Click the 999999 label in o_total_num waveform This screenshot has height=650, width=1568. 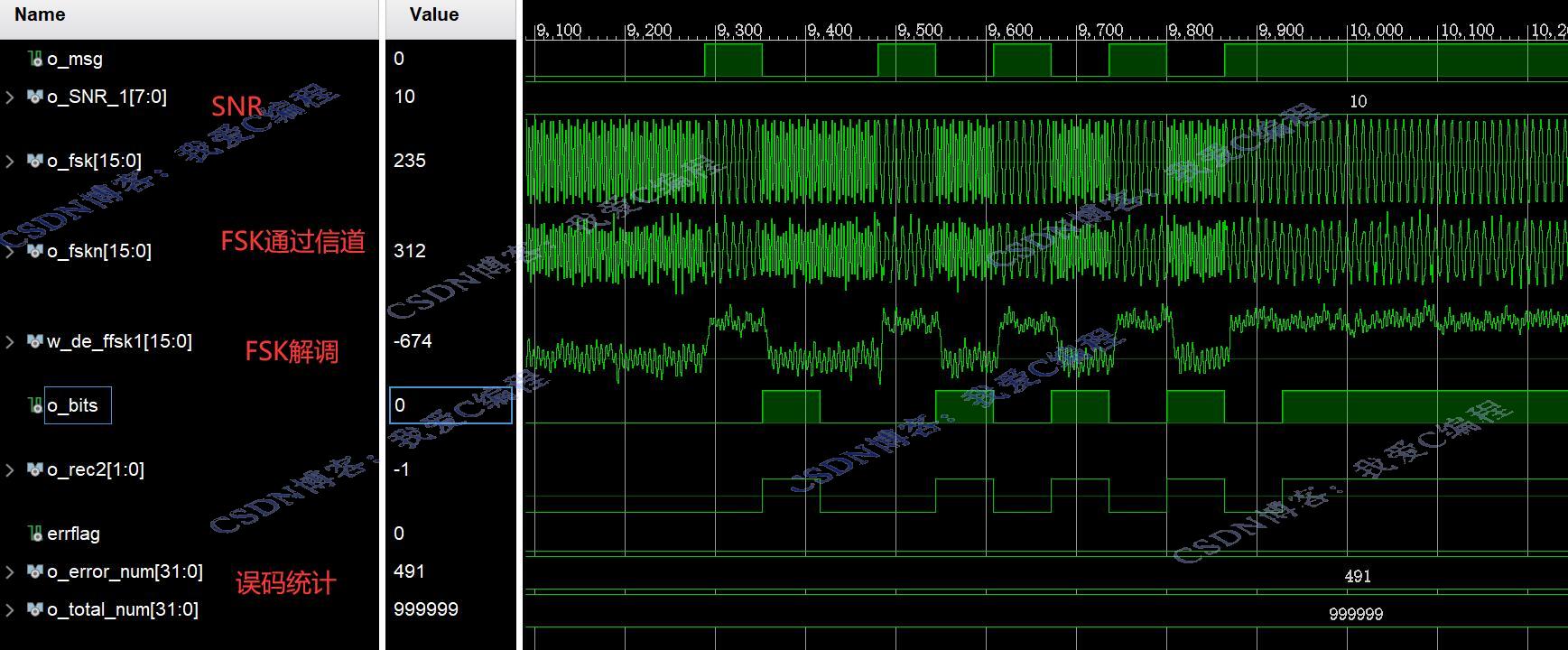pos(1356,614)
